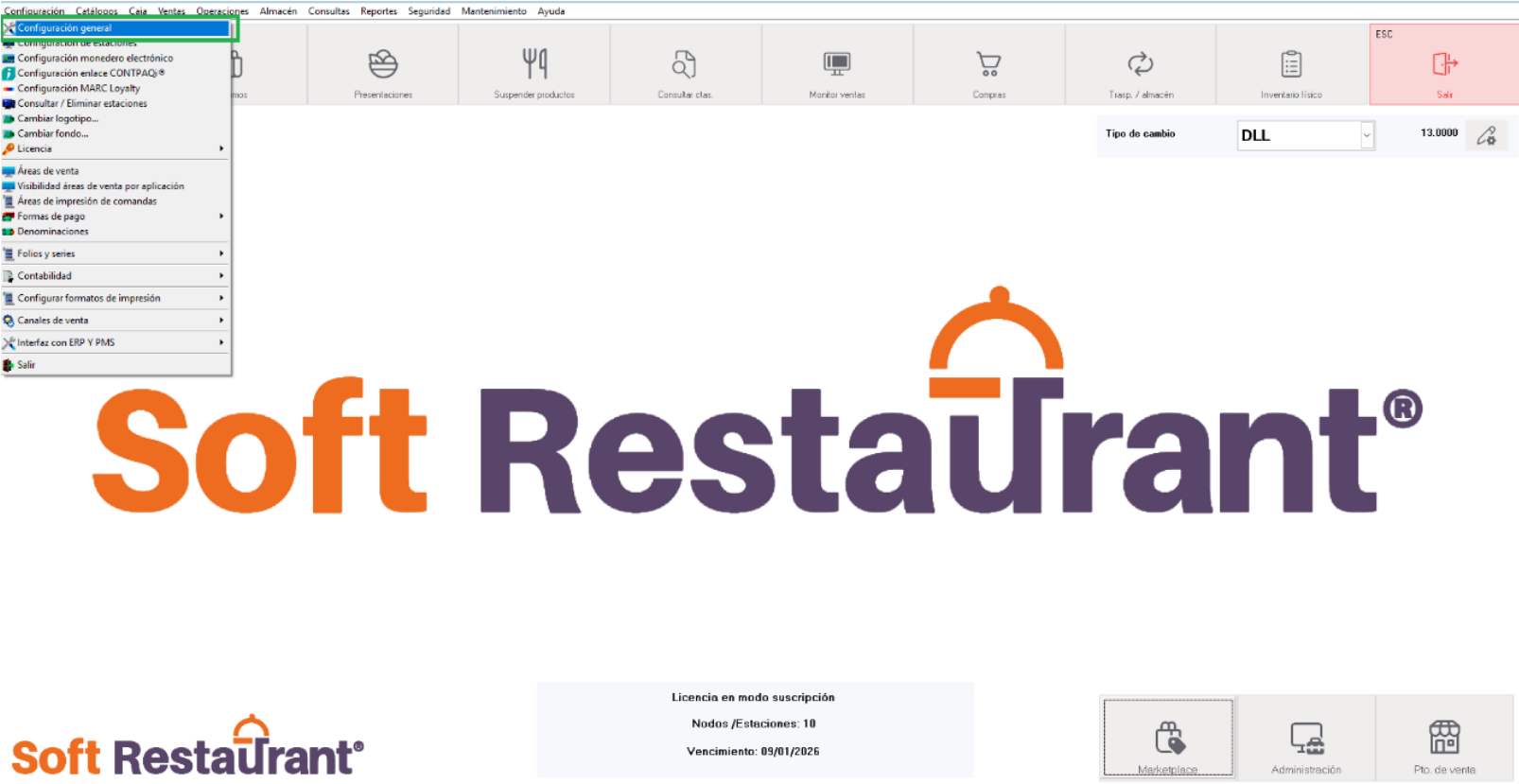Click the icon beside Formas de pago
Screen dimensions: 1519x784
click(x=9, y=217)
